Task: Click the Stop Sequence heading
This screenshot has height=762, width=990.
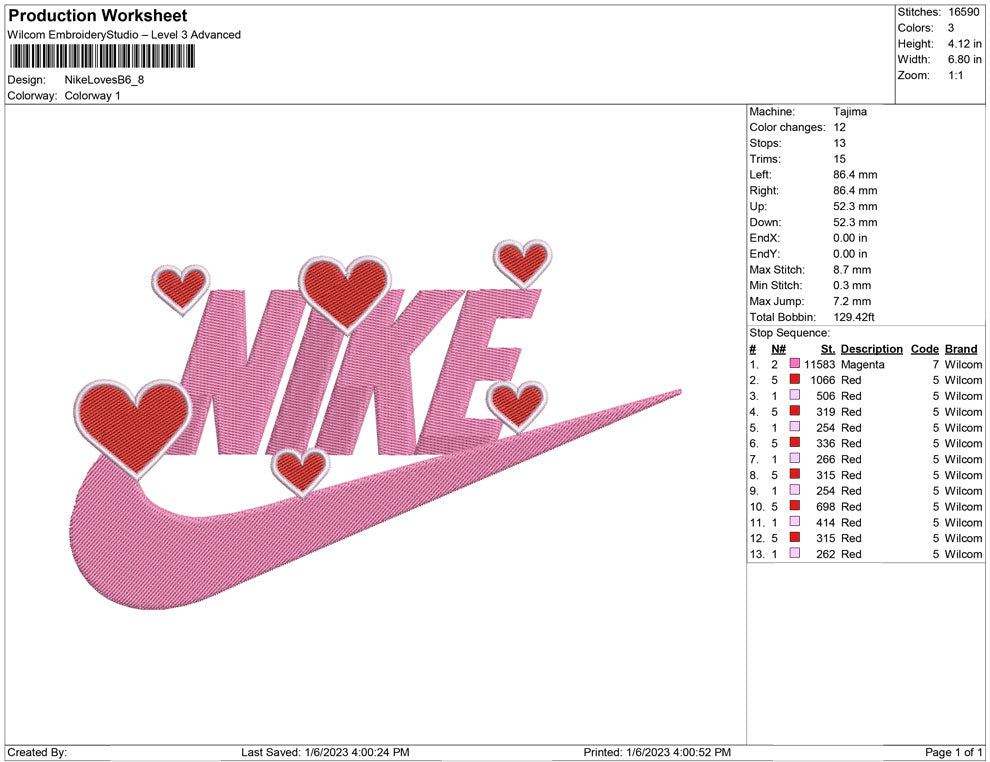Action: tap(789, 332)
